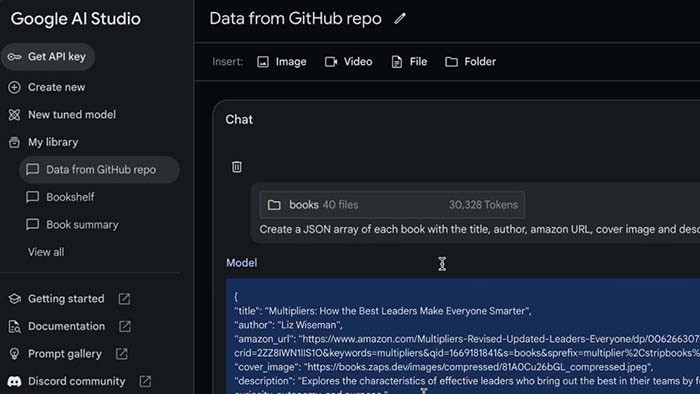
Task: Select Create new in the sidebar
Action: [x=46, y=87]
